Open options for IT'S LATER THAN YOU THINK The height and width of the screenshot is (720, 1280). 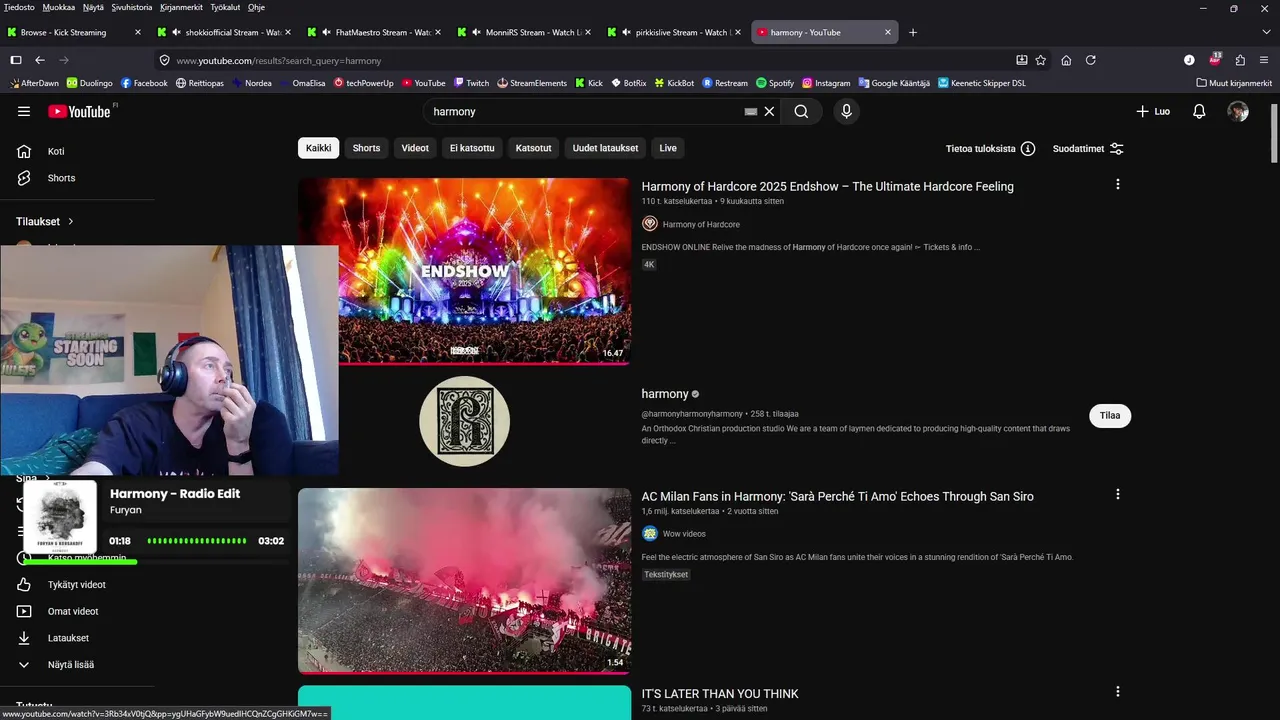click(1117, 692)
